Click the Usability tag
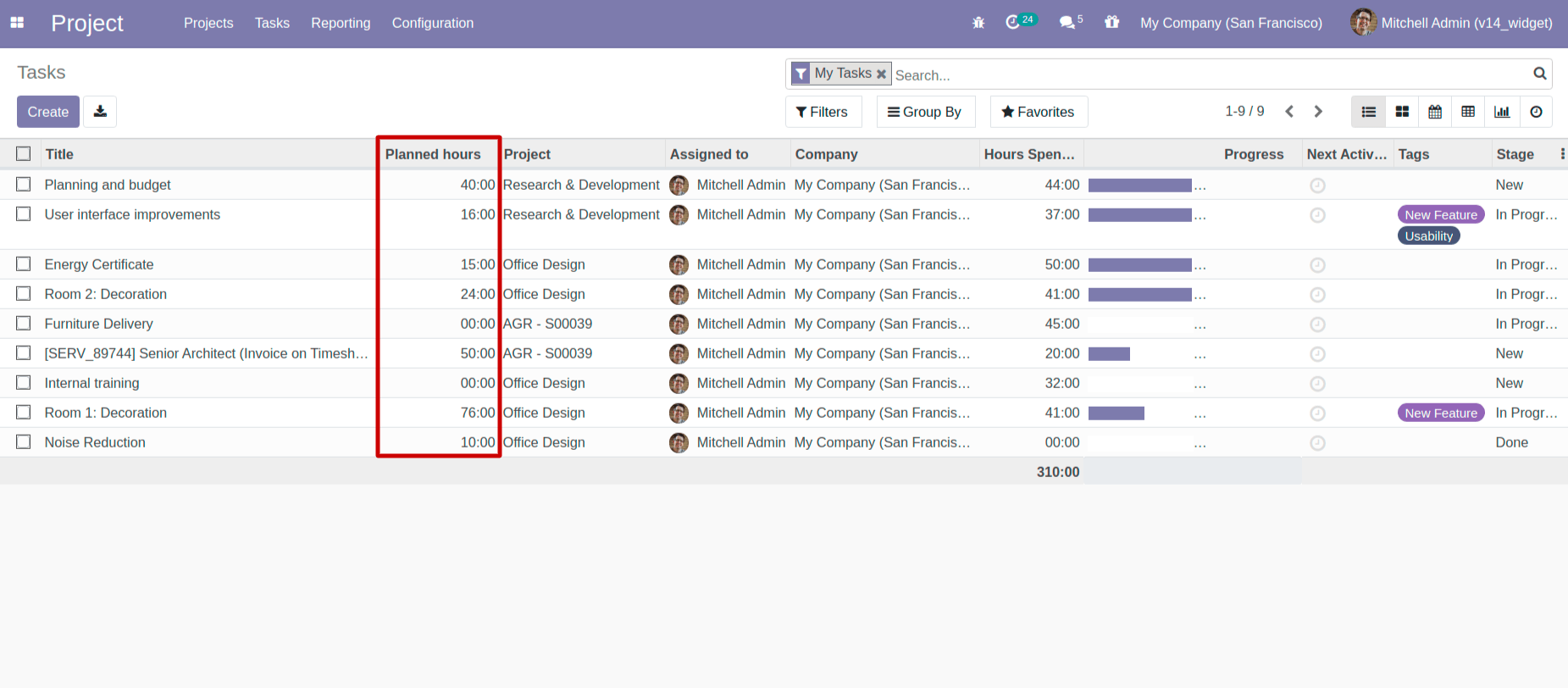 (1429, 236)
